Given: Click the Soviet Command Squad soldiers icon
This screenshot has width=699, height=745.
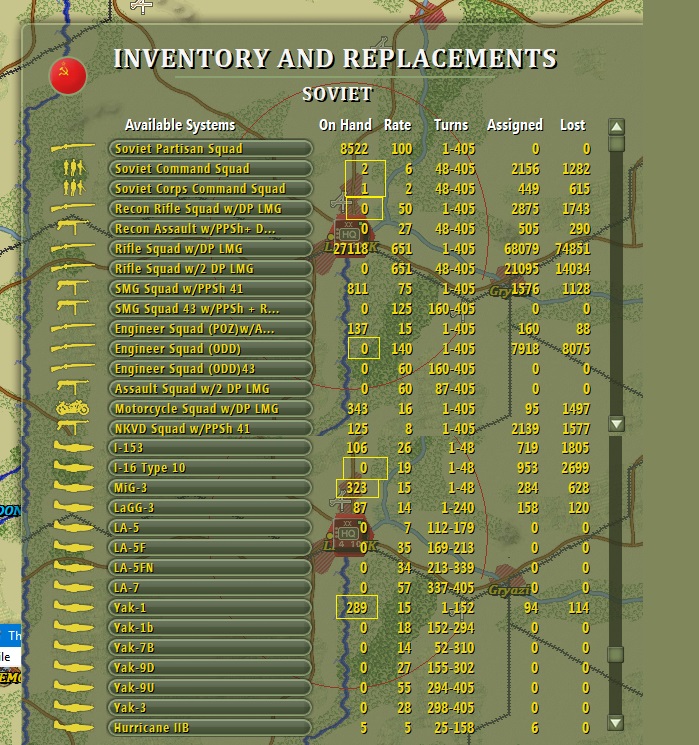Looking at the screenshot, I should click(74, 168).
